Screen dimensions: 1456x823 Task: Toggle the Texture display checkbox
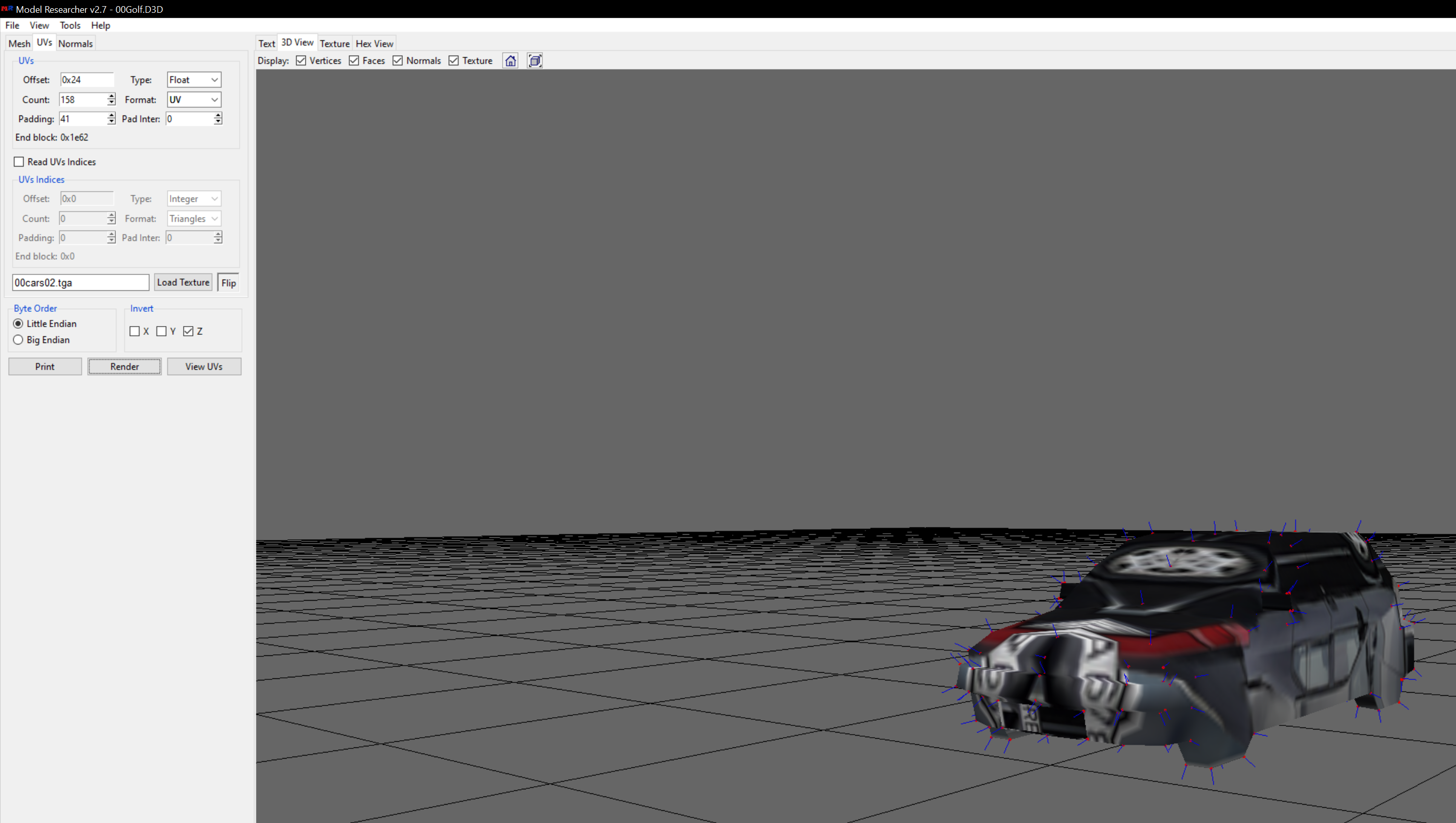(454, 60)
